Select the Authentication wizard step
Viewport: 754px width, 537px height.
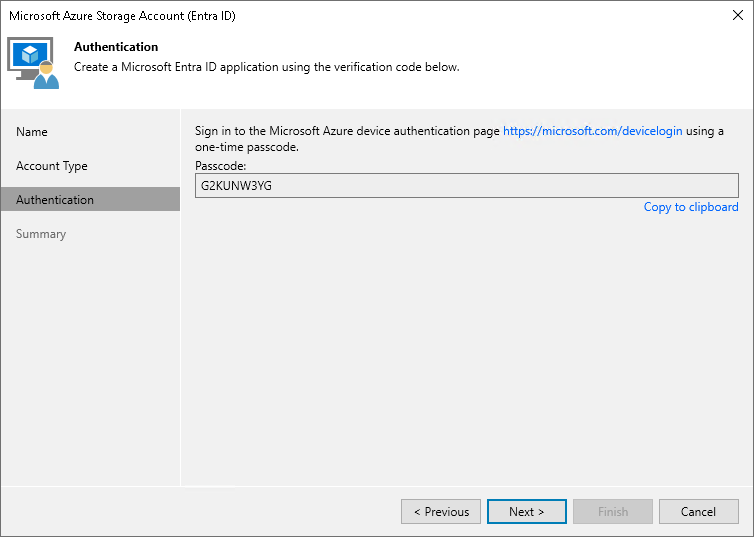coord(90,200)
